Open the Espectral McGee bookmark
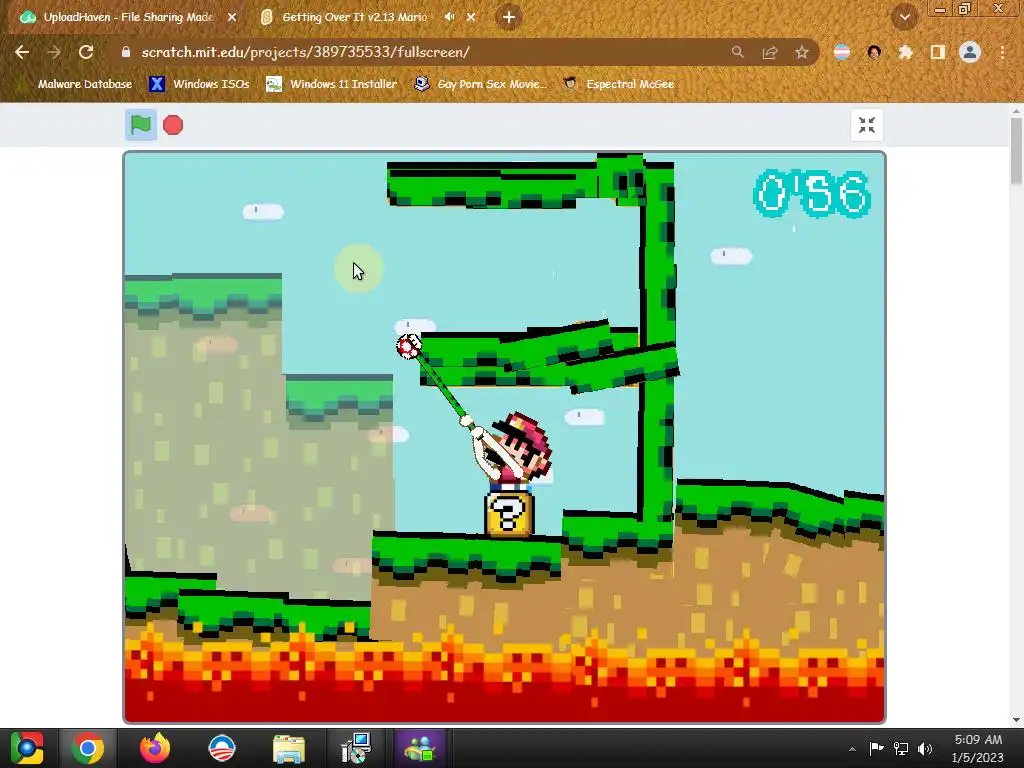Screen dimensions: 1024x768 tap(618, 84)
